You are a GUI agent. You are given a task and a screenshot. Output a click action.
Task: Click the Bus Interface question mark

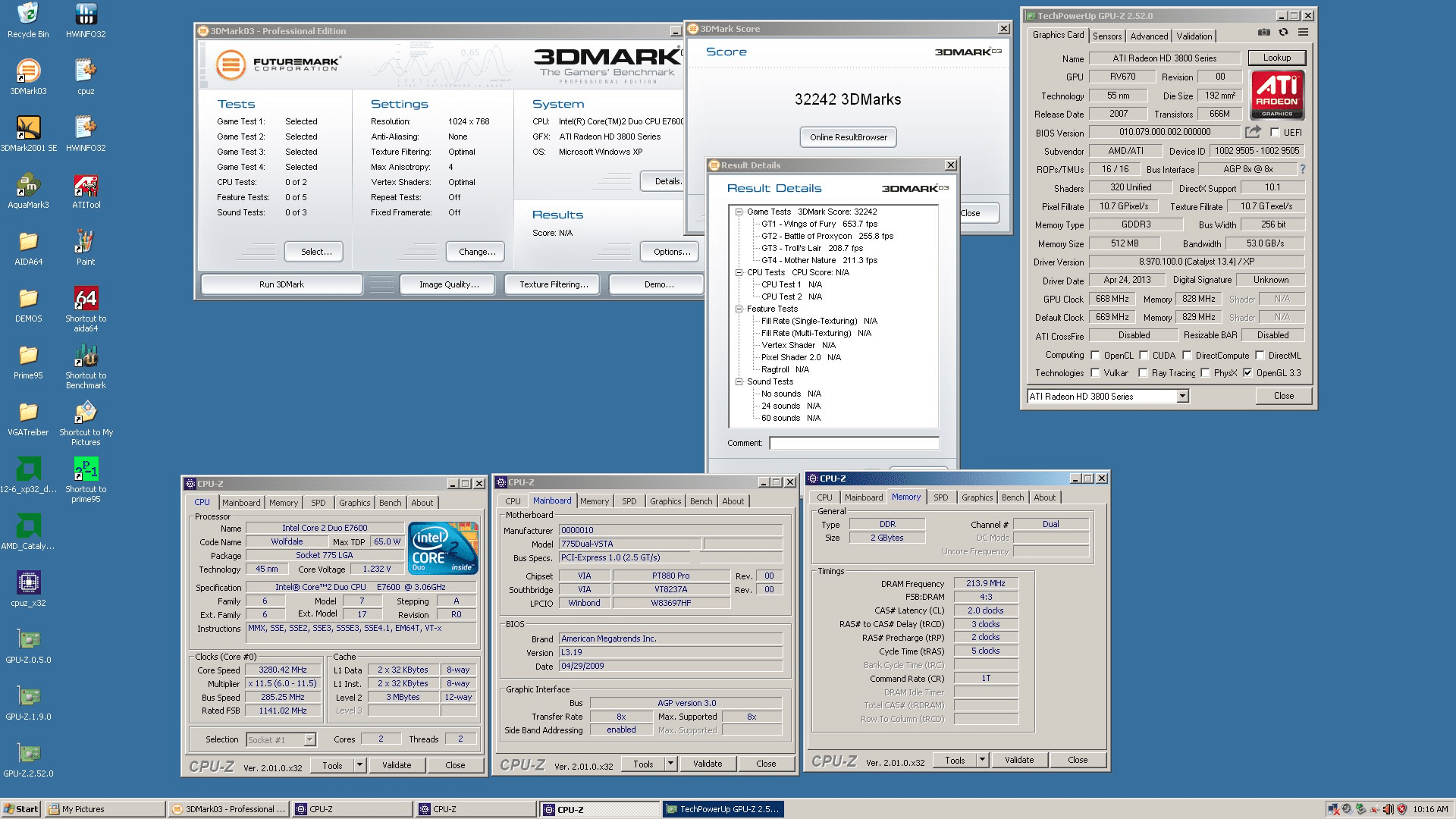pos(1303,169)
